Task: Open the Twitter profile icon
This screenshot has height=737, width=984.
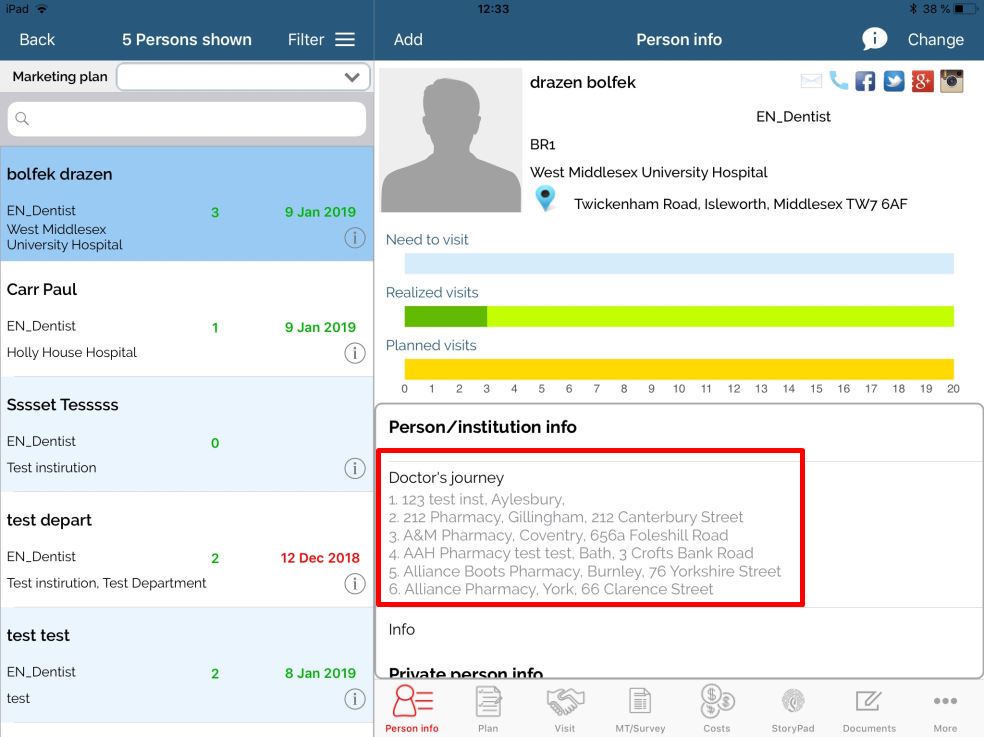Action: point(894,81)
